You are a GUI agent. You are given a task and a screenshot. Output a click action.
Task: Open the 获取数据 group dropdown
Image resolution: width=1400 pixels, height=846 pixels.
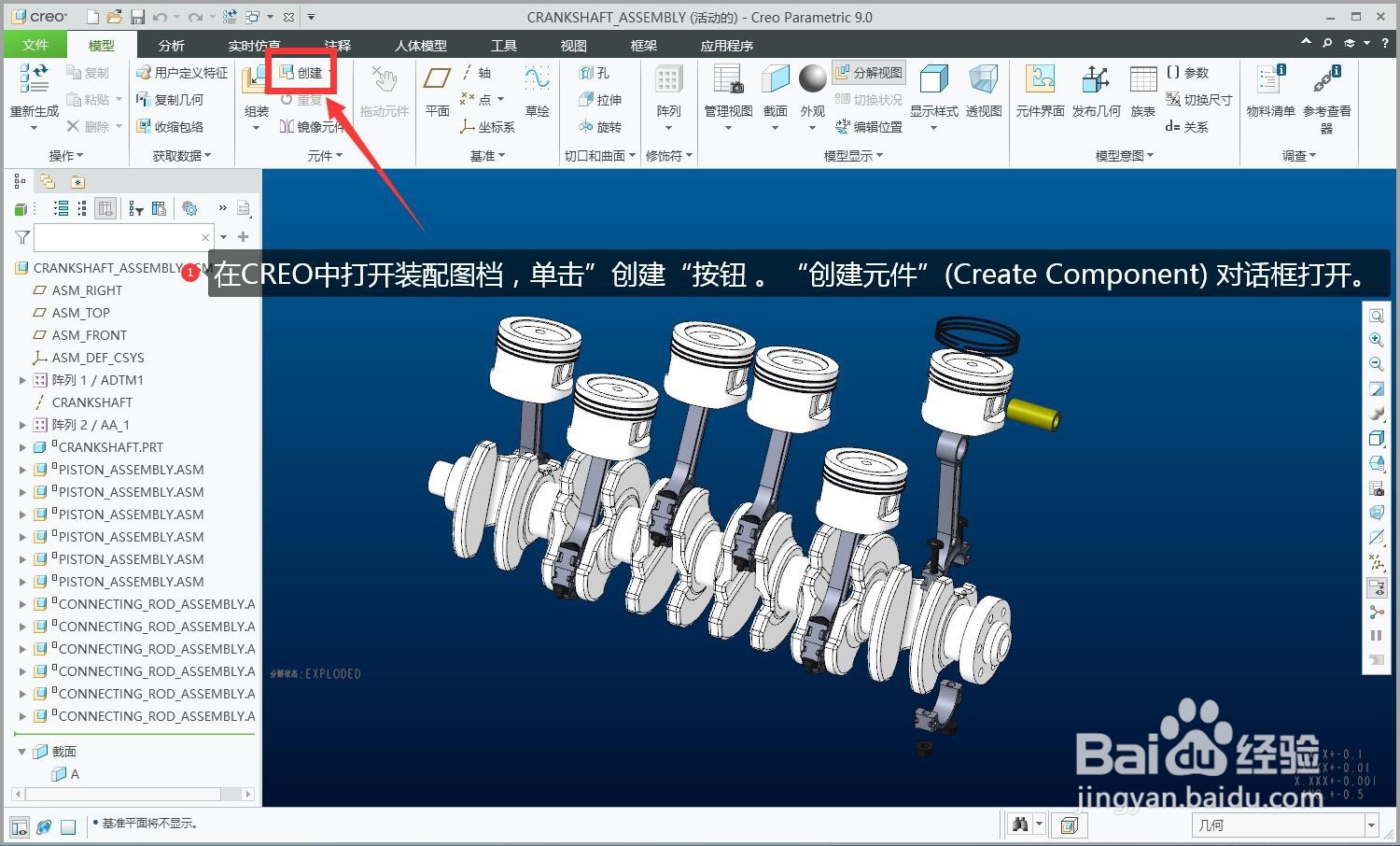182,156
